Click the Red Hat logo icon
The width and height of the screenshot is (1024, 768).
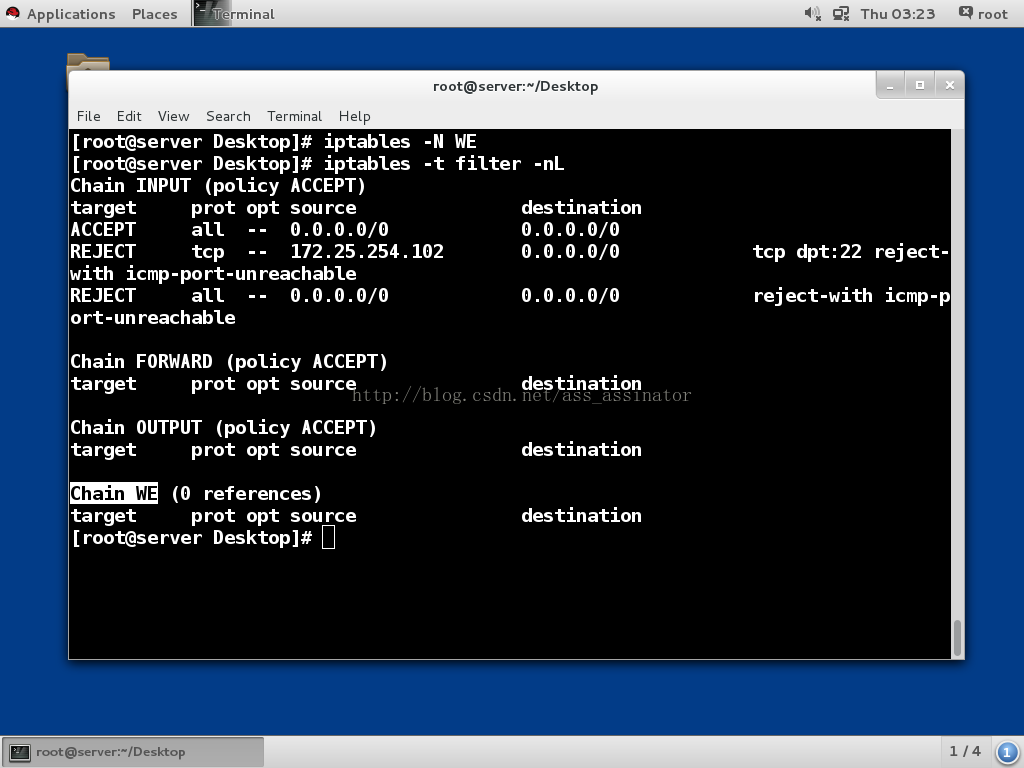[x=12, y=14]
